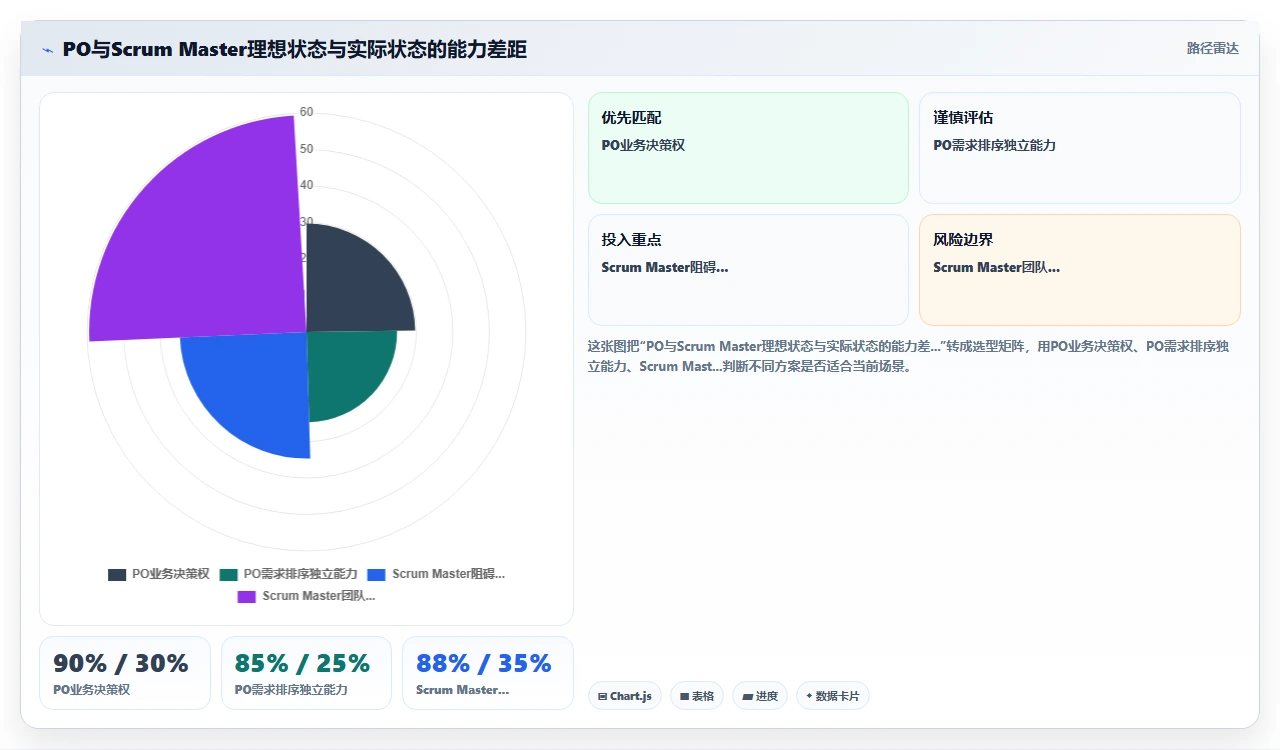Select the 90% / 30% stat card
Screen dimensions: 1280x750
[125, 673]
